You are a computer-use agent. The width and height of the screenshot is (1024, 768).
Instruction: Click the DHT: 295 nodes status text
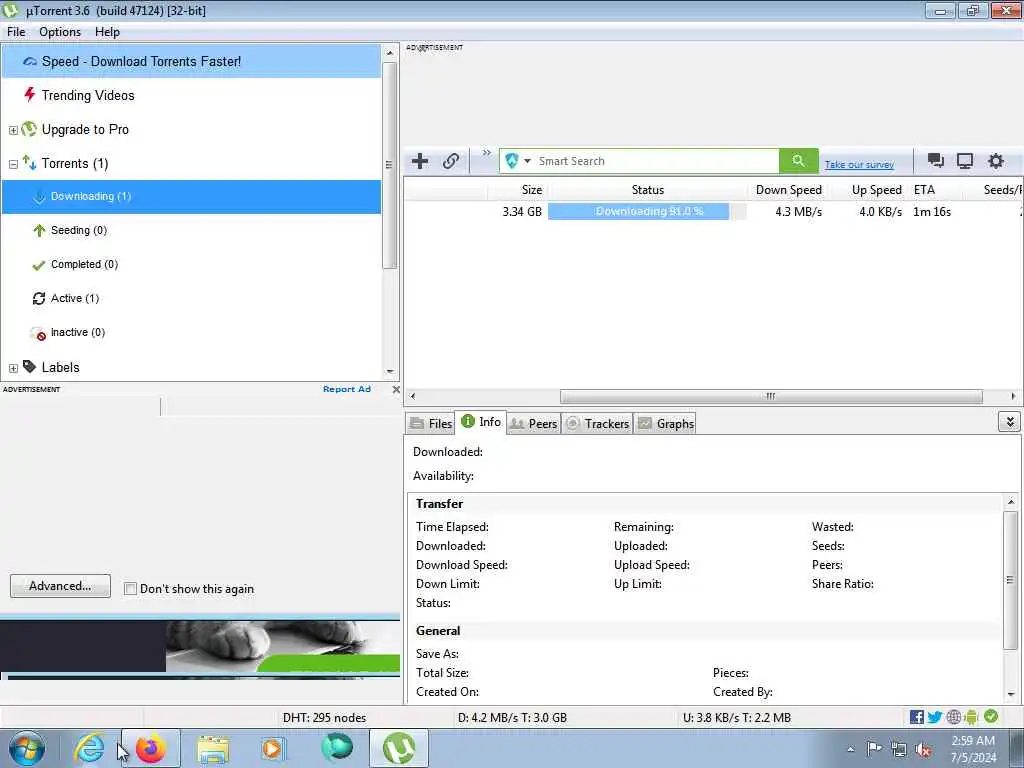[x=325, y=718]
